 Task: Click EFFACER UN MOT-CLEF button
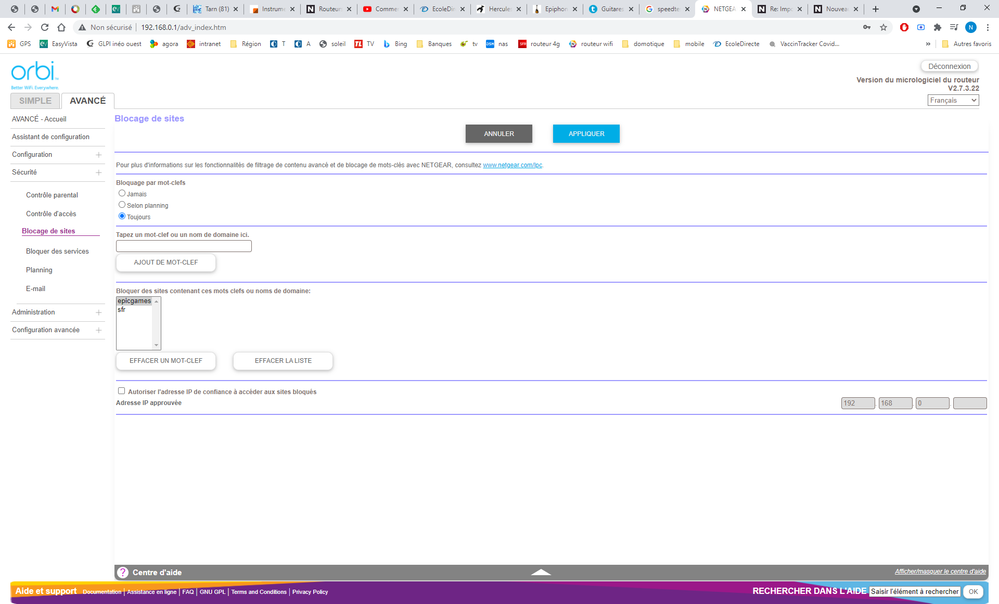[x=166, y=361]
